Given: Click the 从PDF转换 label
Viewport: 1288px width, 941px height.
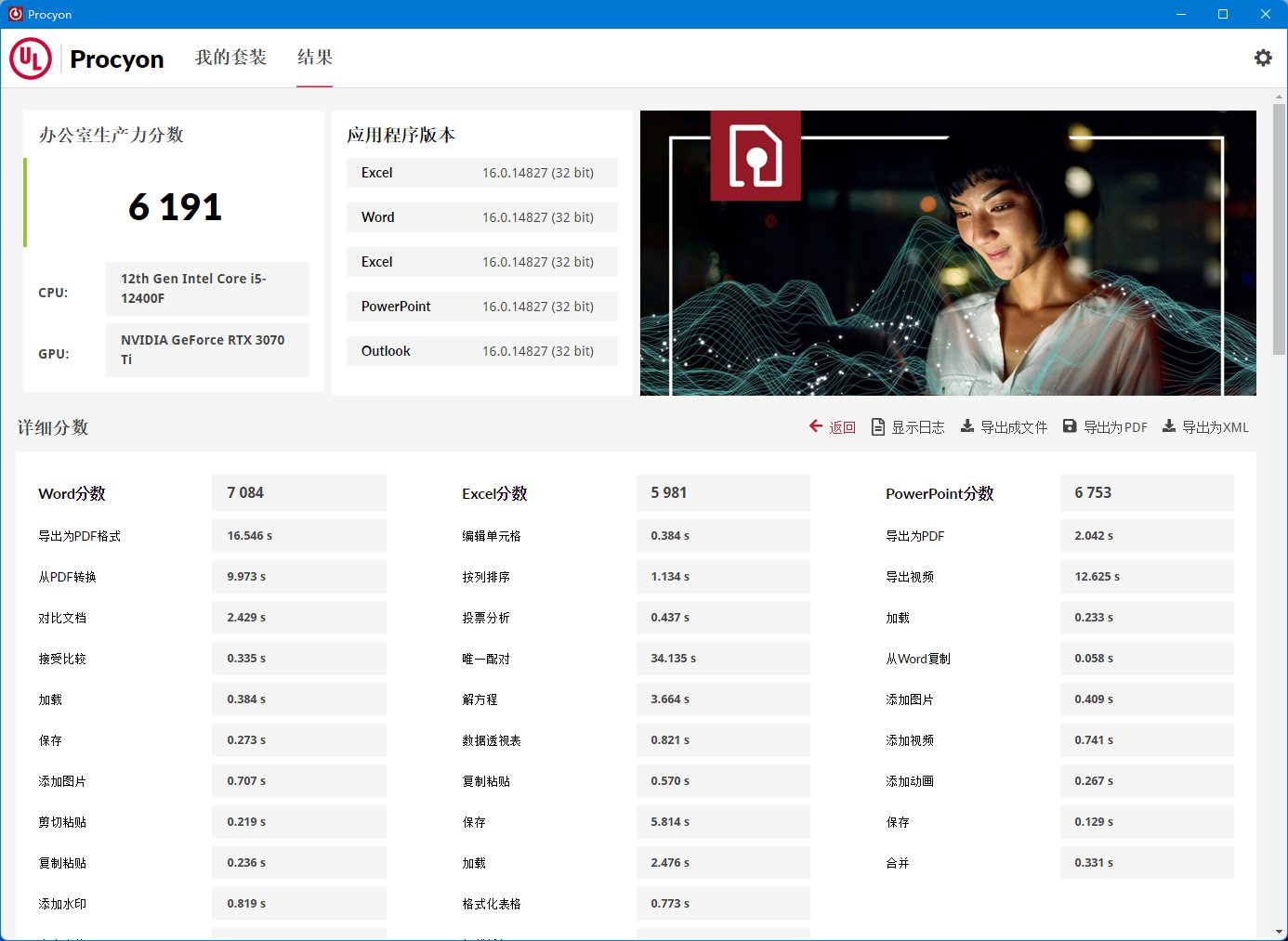Looking at the screenshot, I should tap(67, 577).
